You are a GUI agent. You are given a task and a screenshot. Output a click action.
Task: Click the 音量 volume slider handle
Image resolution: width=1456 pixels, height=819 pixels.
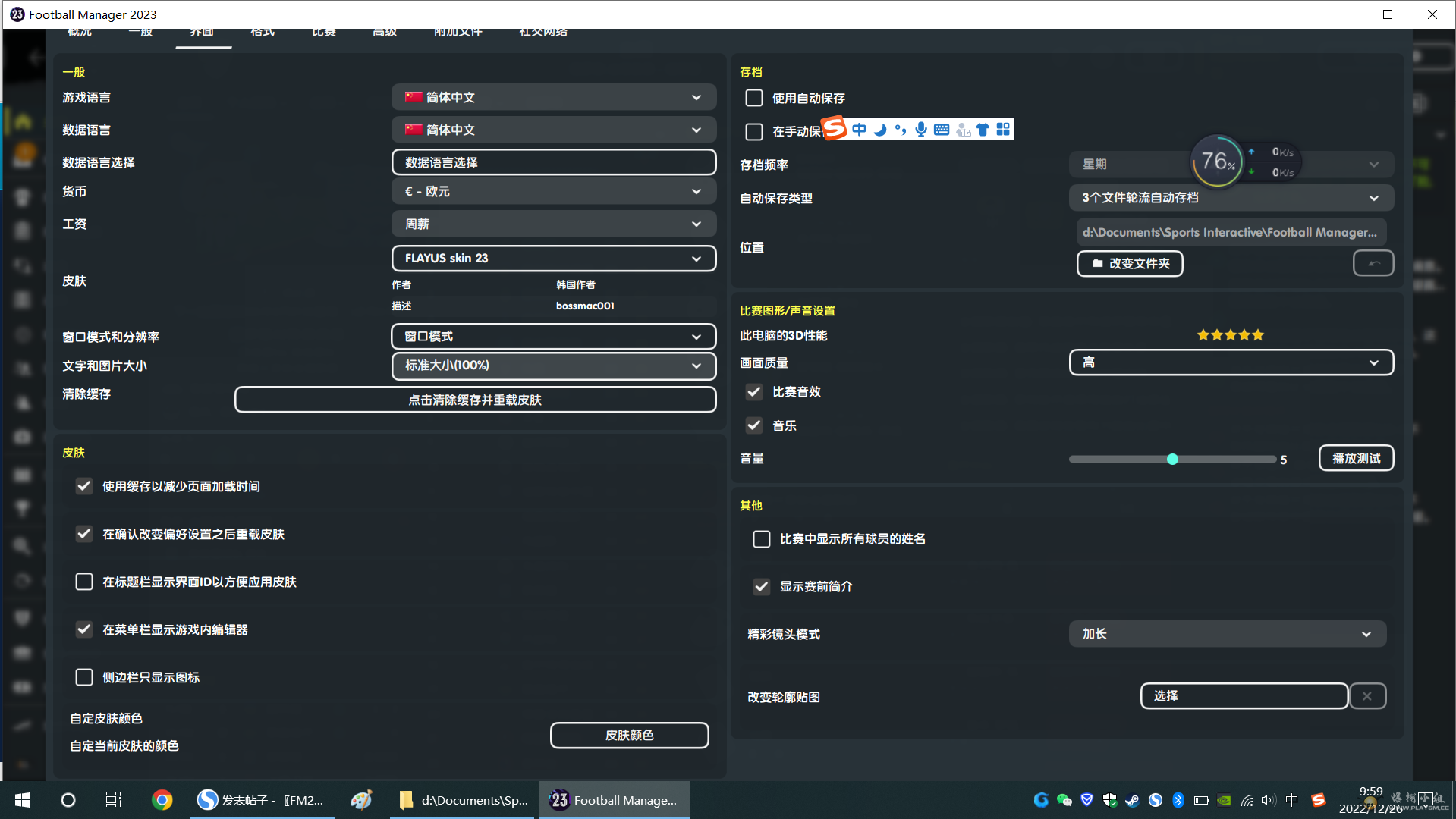(x=1172, y=460)
